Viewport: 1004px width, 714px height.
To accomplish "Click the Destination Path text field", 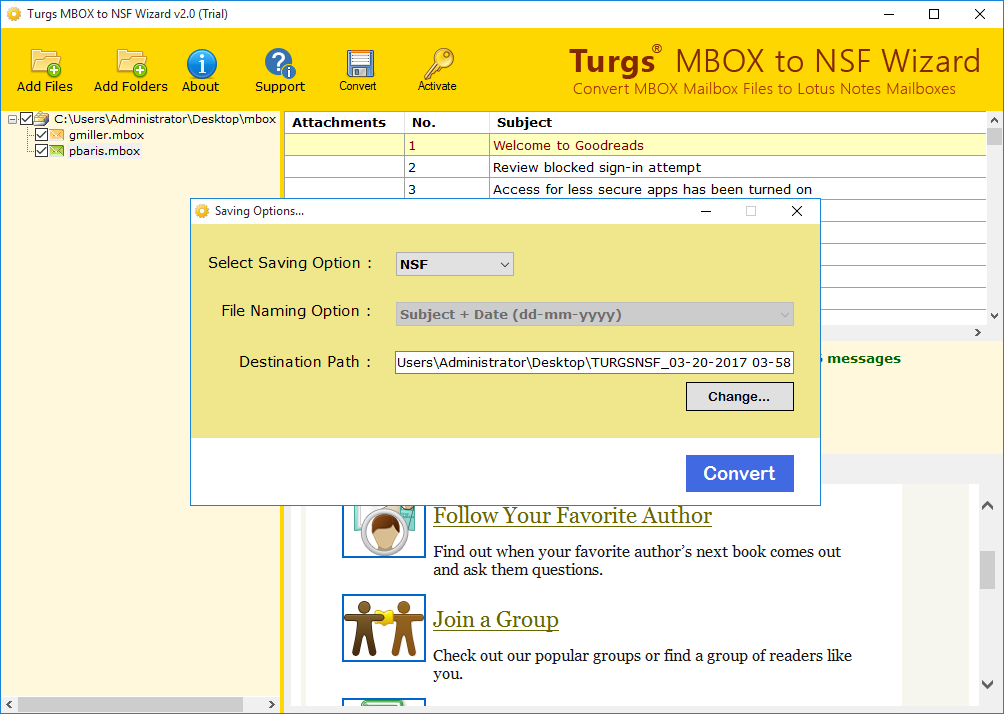I will [x=594, y=362].
